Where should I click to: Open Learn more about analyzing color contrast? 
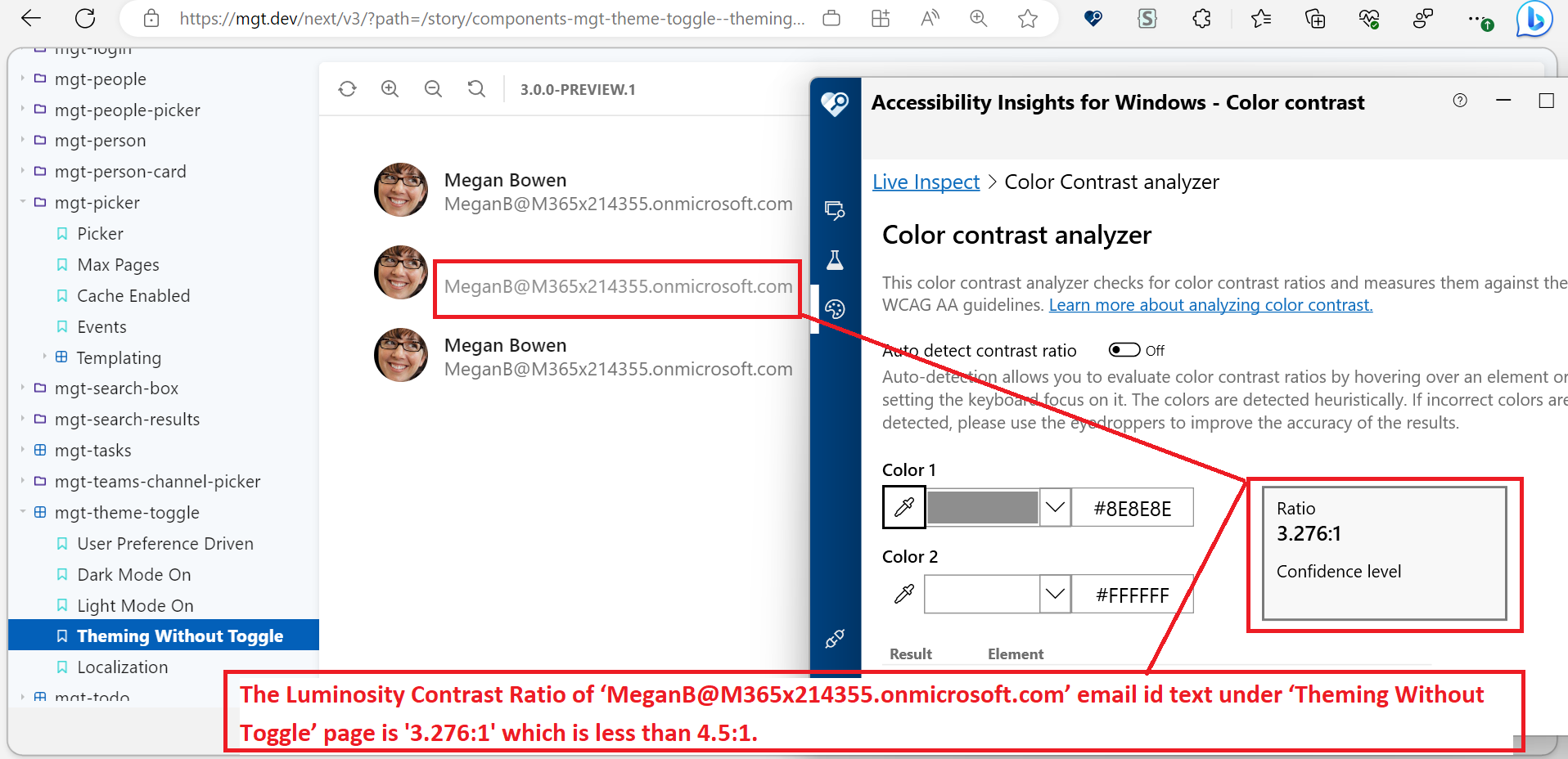click(x=1210, y=304)
